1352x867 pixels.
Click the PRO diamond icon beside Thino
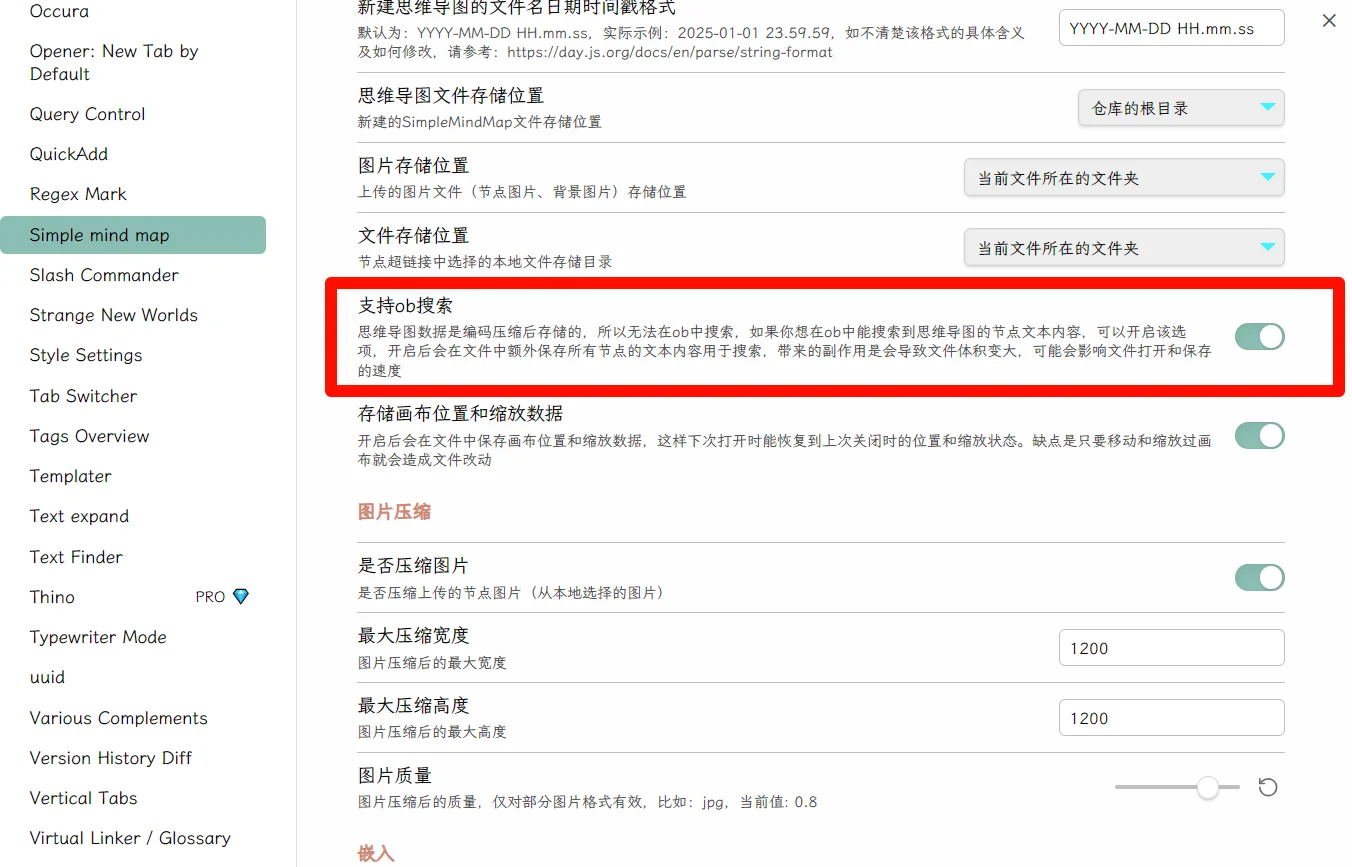pyautogui.click(x=239, y=597)
